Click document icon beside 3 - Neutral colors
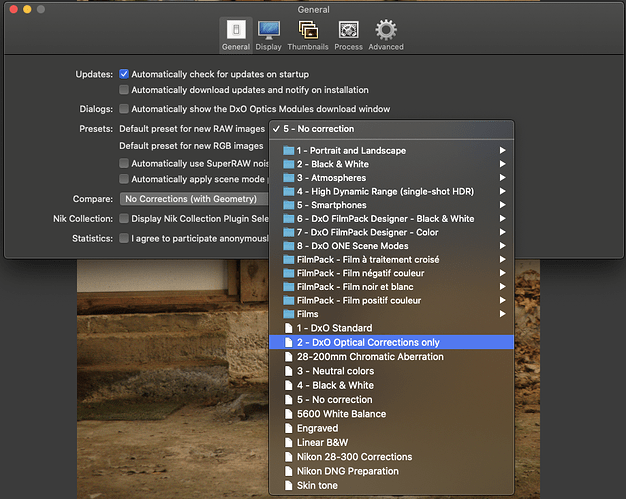Image resolution: width=626 pixels, height=499 pixels. [x=288, y=371]
